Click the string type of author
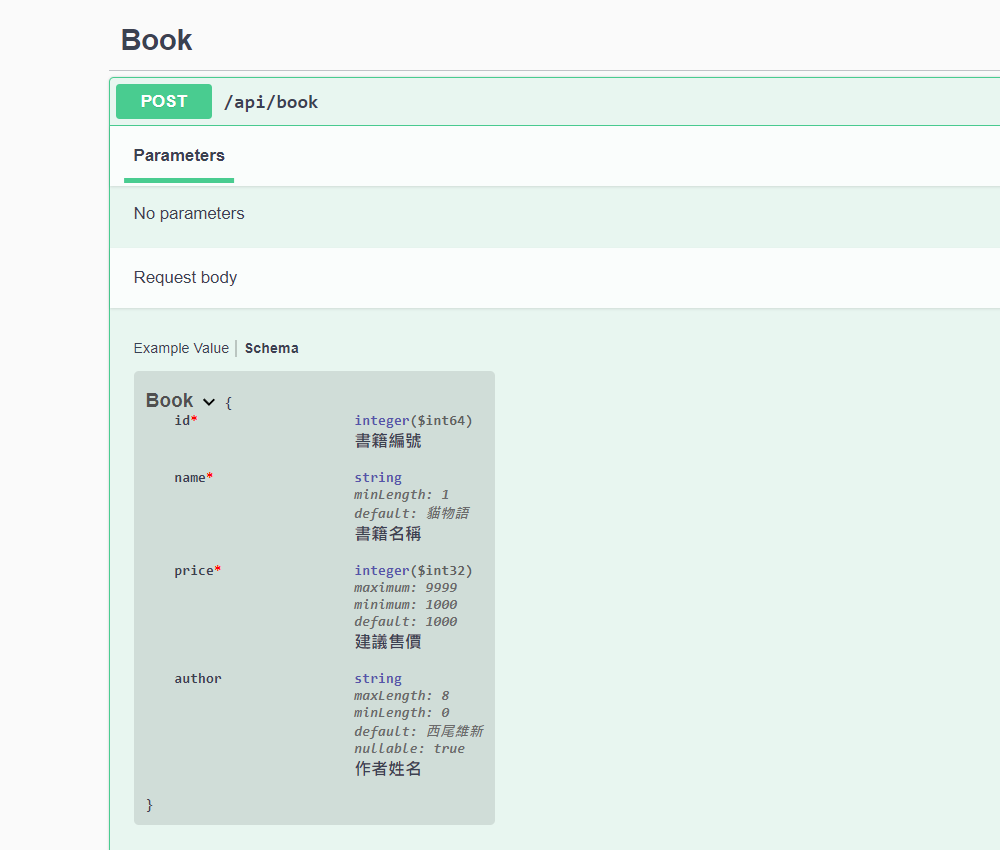This screenshot has width=1000, height=850. click(378, 679)
